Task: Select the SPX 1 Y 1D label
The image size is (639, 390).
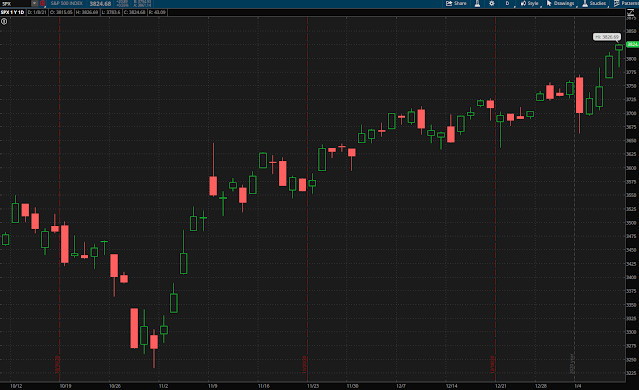Action: pyautogui.click(x=13, y=12)
